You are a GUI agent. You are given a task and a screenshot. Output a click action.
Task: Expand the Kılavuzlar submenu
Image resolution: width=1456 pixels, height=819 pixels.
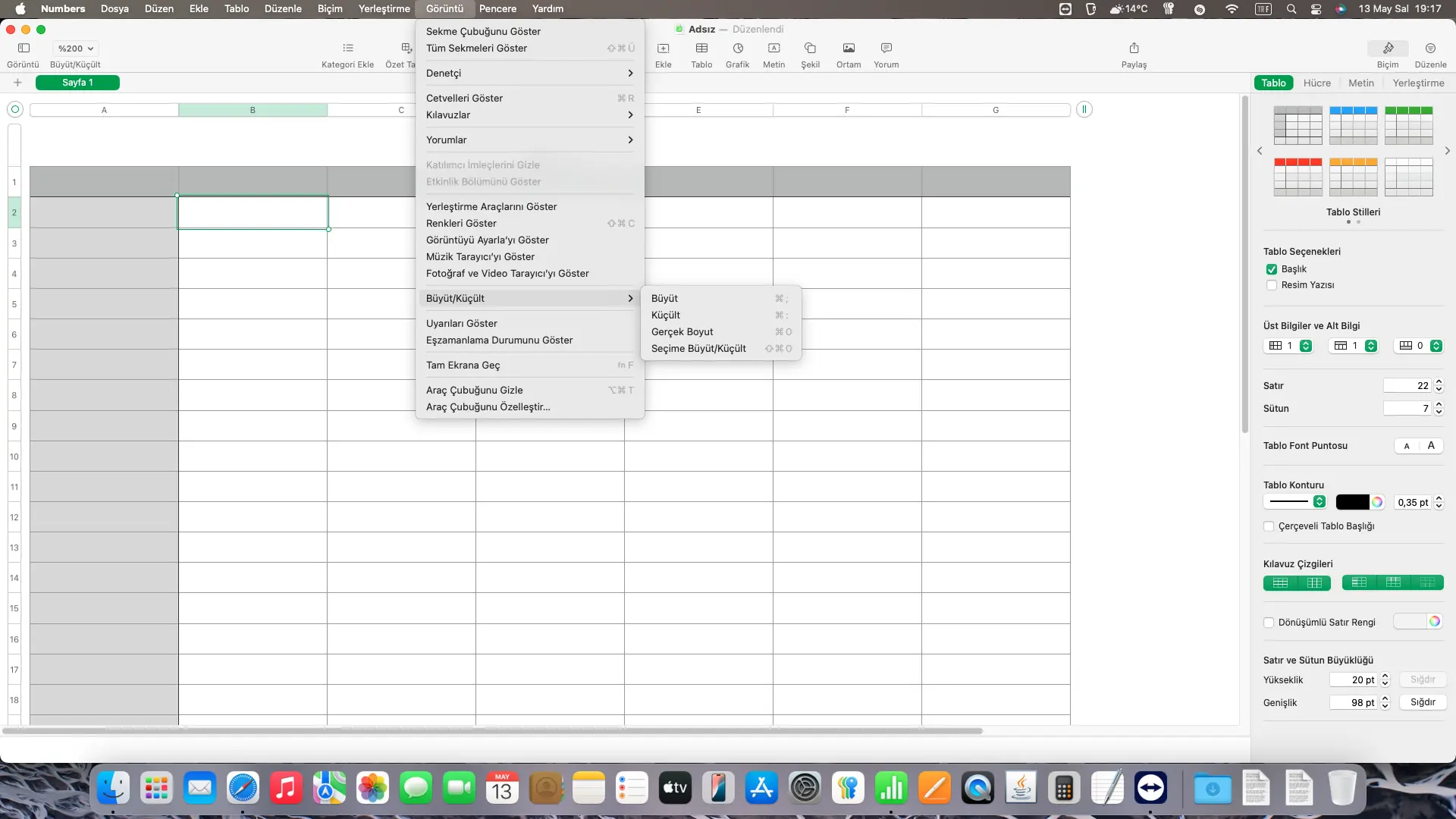[529, 115]
